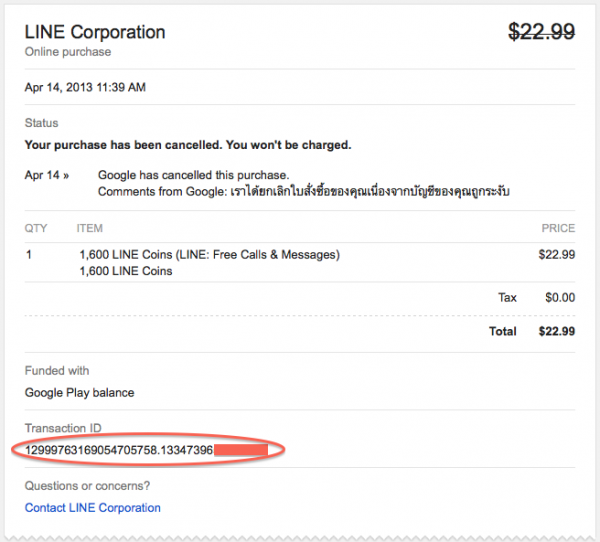Click the ITEM column header

click(x=89, y=229)
